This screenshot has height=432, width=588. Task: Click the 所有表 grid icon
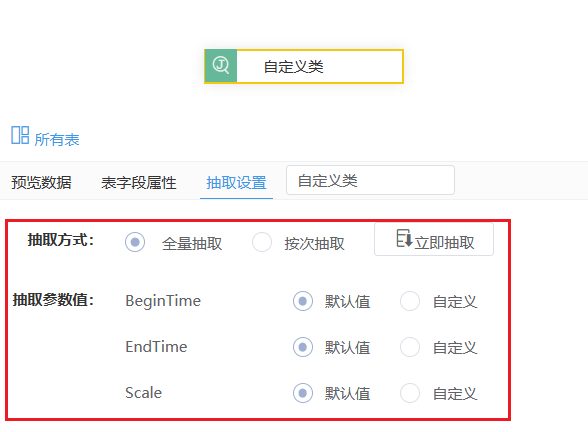[x=20, y=135]
